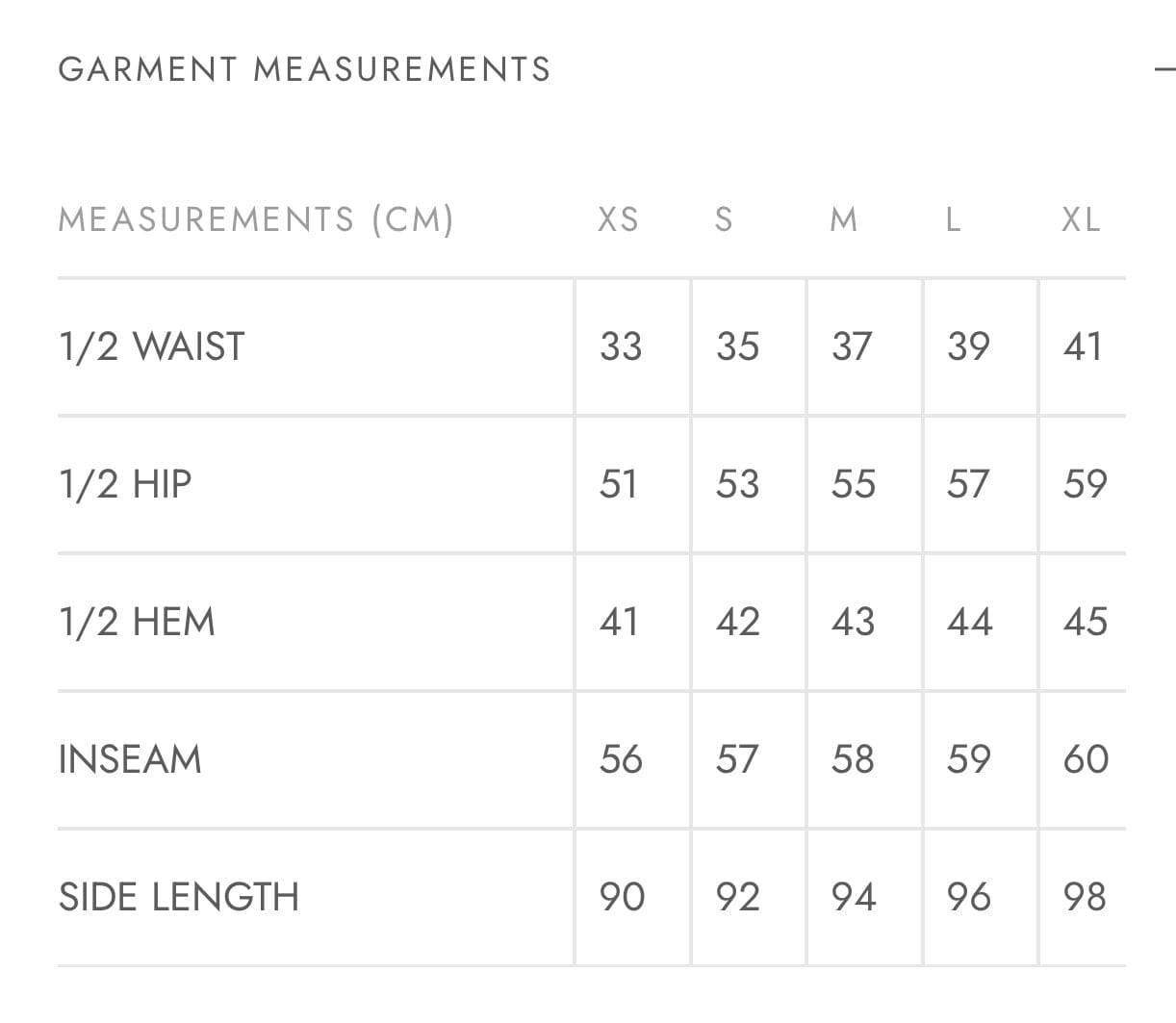
Task: Select the 1/2 Hip row label
Action: [x=125, y=484]
